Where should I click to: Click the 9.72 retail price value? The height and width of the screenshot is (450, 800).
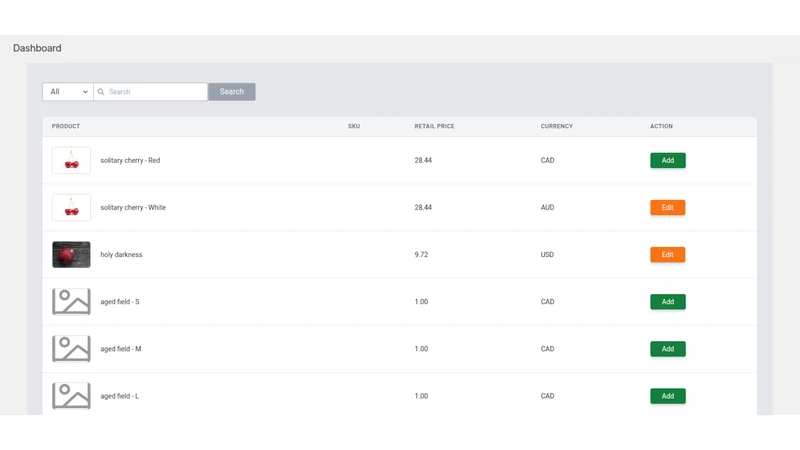pos(421,255)
